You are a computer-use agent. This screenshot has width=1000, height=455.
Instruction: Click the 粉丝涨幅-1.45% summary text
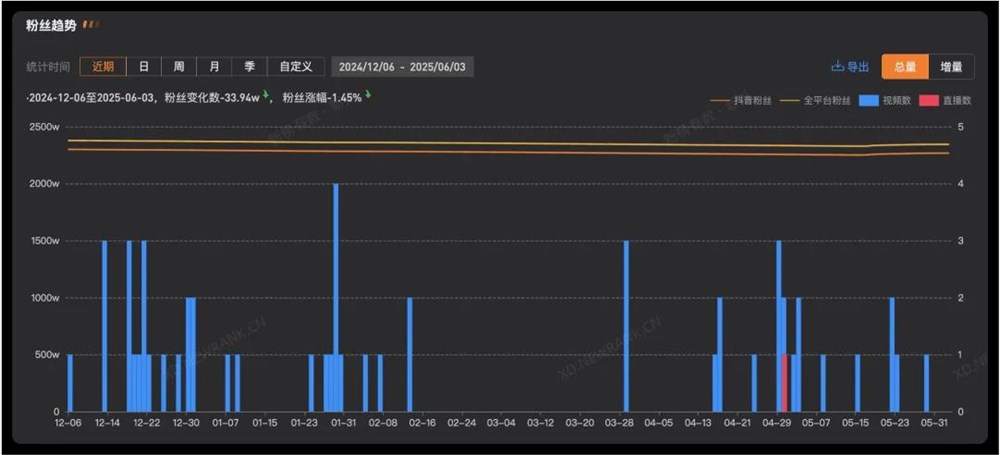(x=322, y=98)
